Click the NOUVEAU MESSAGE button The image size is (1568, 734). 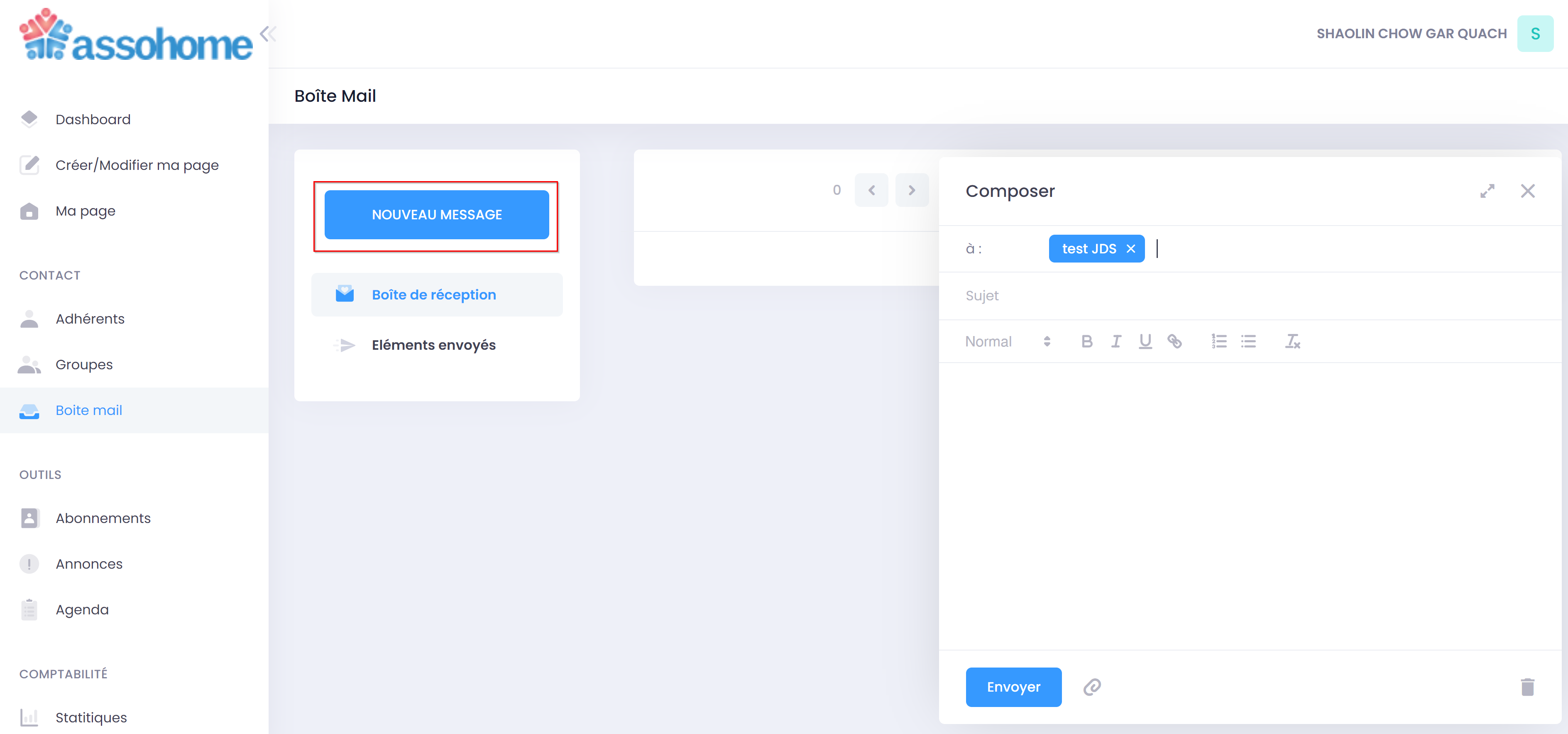pos(436,214)
